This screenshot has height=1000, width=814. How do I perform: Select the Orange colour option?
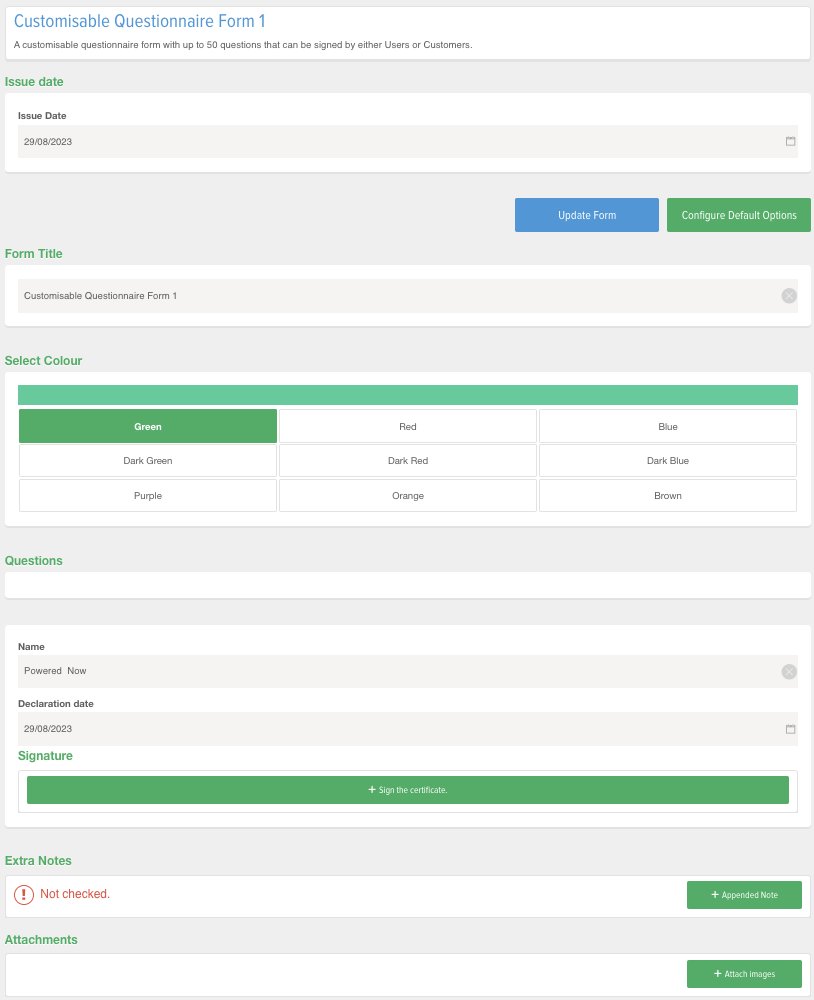pyautogui.click(x=407, y=494)
